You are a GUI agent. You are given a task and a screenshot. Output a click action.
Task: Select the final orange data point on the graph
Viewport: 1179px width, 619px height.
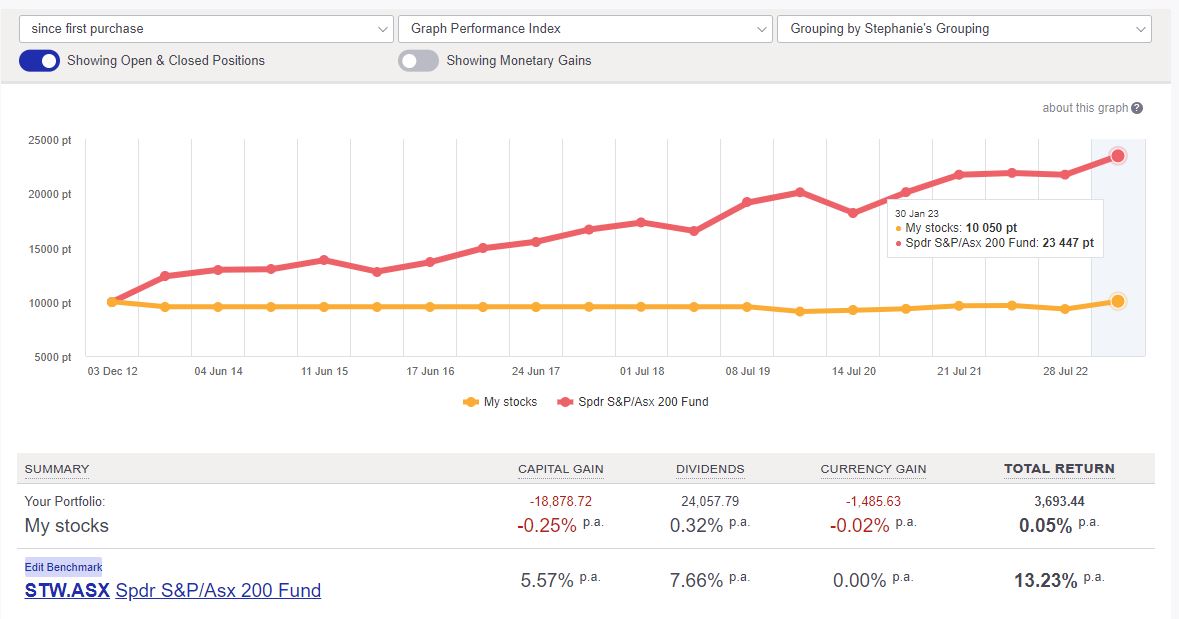(1116, 299)
